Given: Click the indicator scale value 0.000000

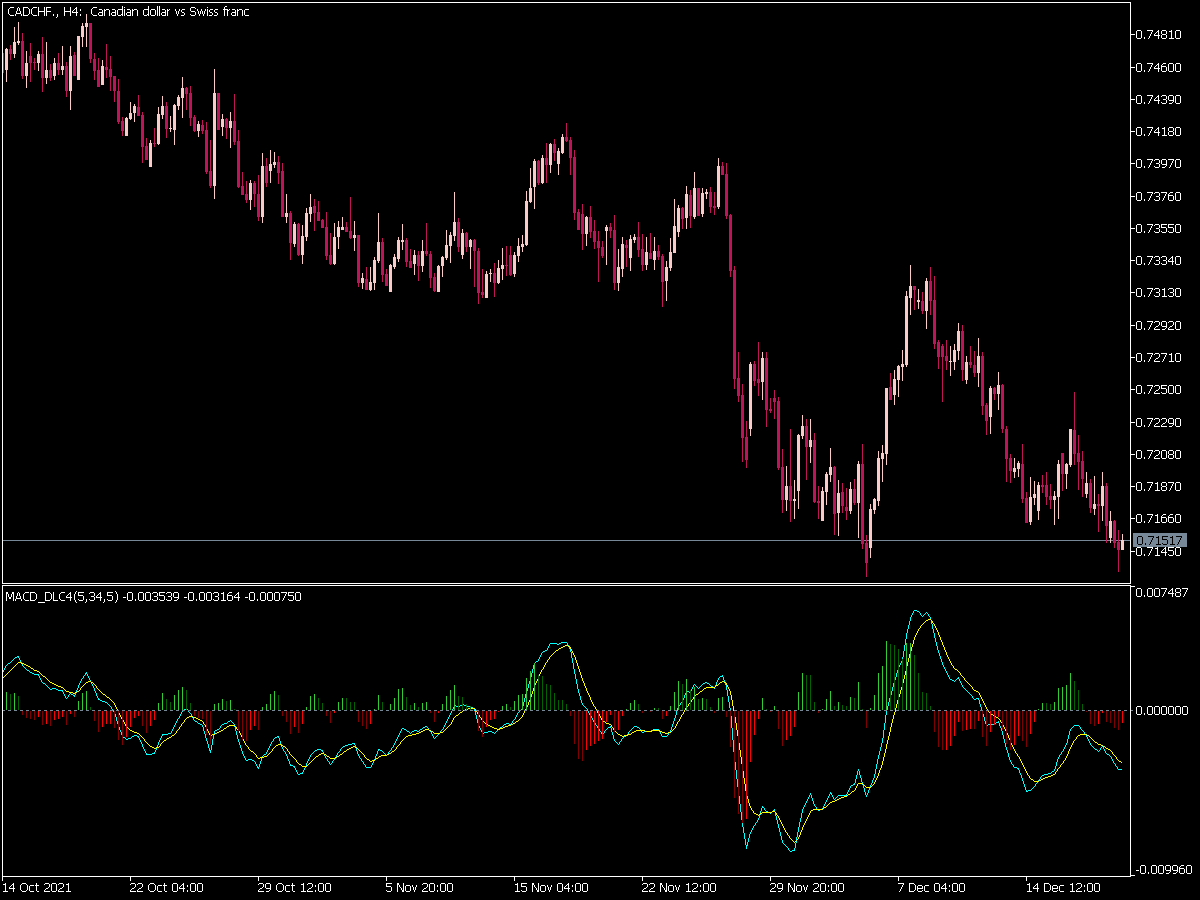Looking at the screenshot, I should (1164, 711).
